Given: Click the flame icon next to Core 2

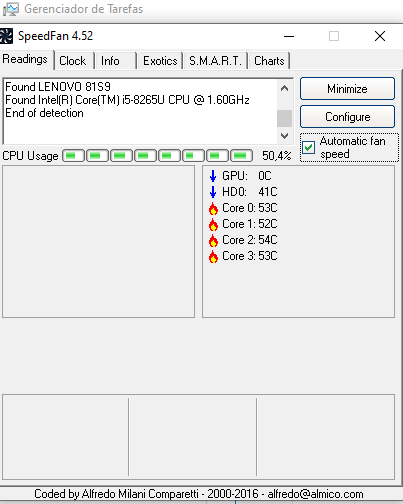Looking at the screenshot, I should (x=213, y=240).
